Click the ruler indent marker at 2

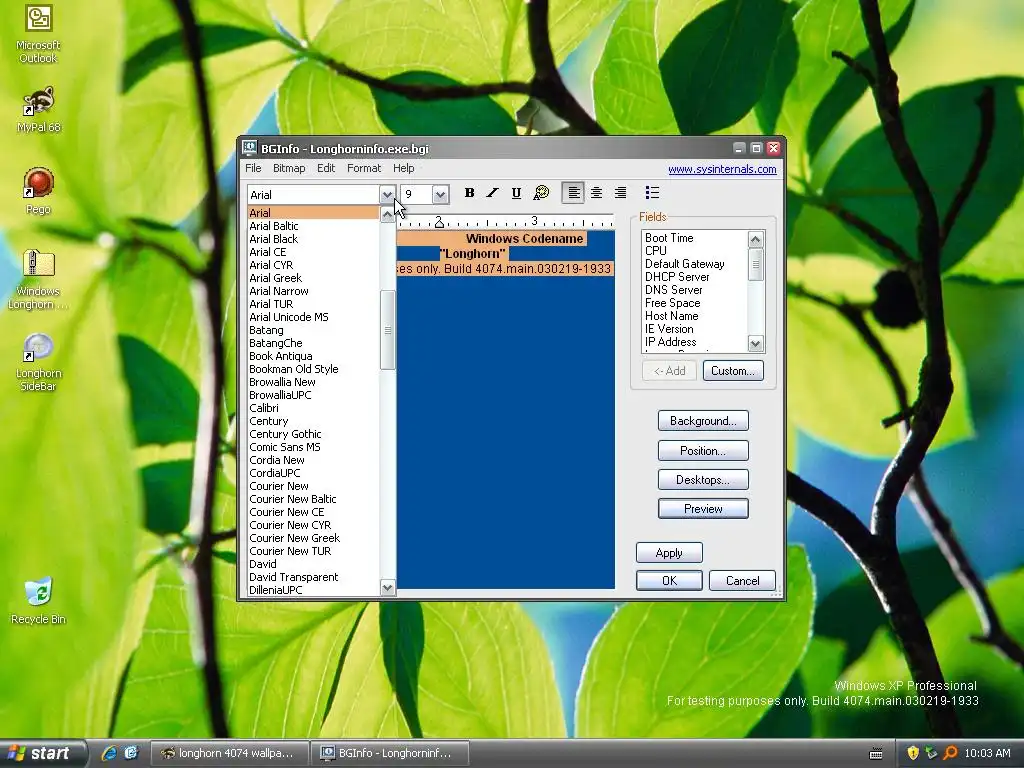click(x=439, y=223)
